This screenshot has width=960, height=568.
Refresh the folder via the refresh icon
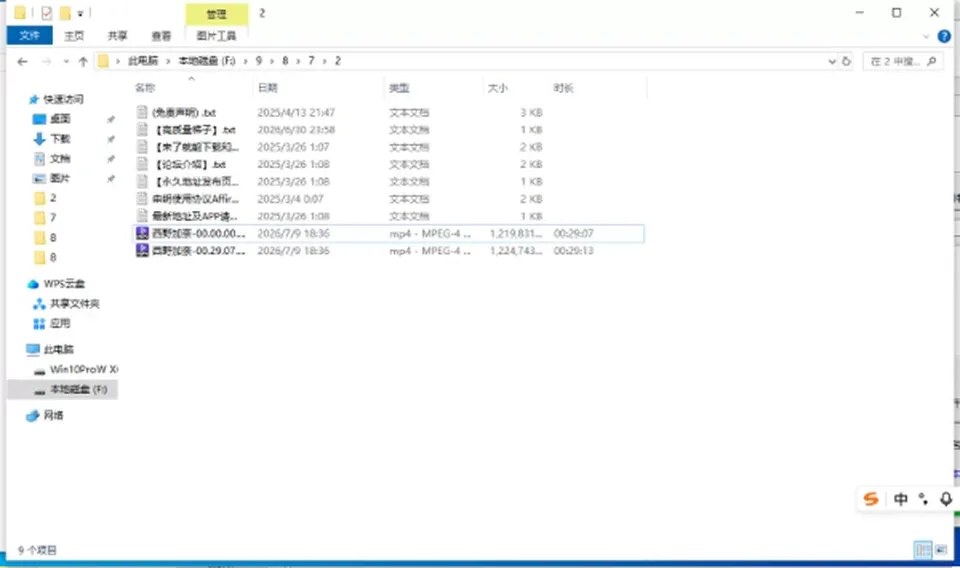(846, 61)
